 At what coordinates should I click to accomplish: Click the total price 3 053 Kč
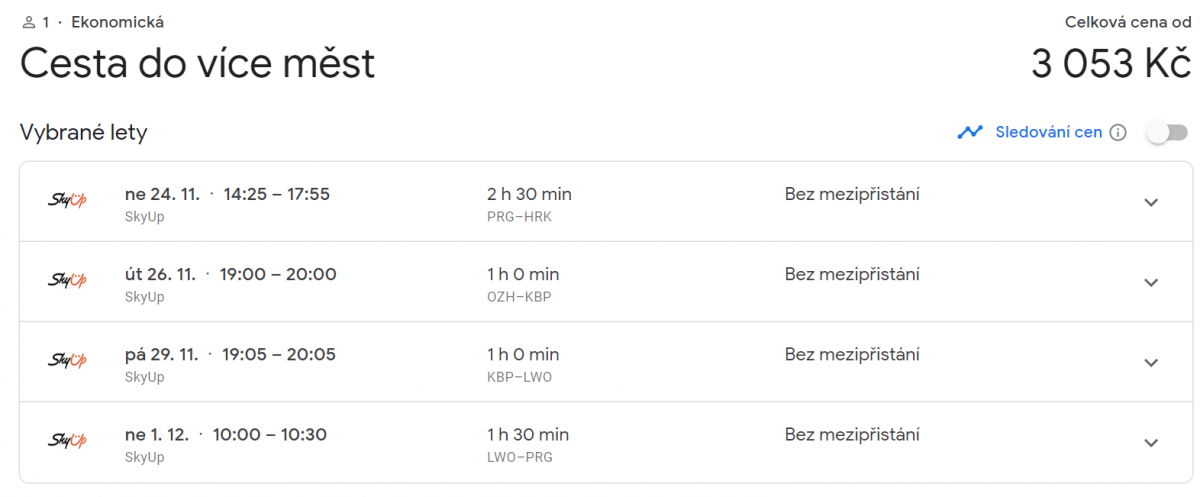[x=1110, y=64]
